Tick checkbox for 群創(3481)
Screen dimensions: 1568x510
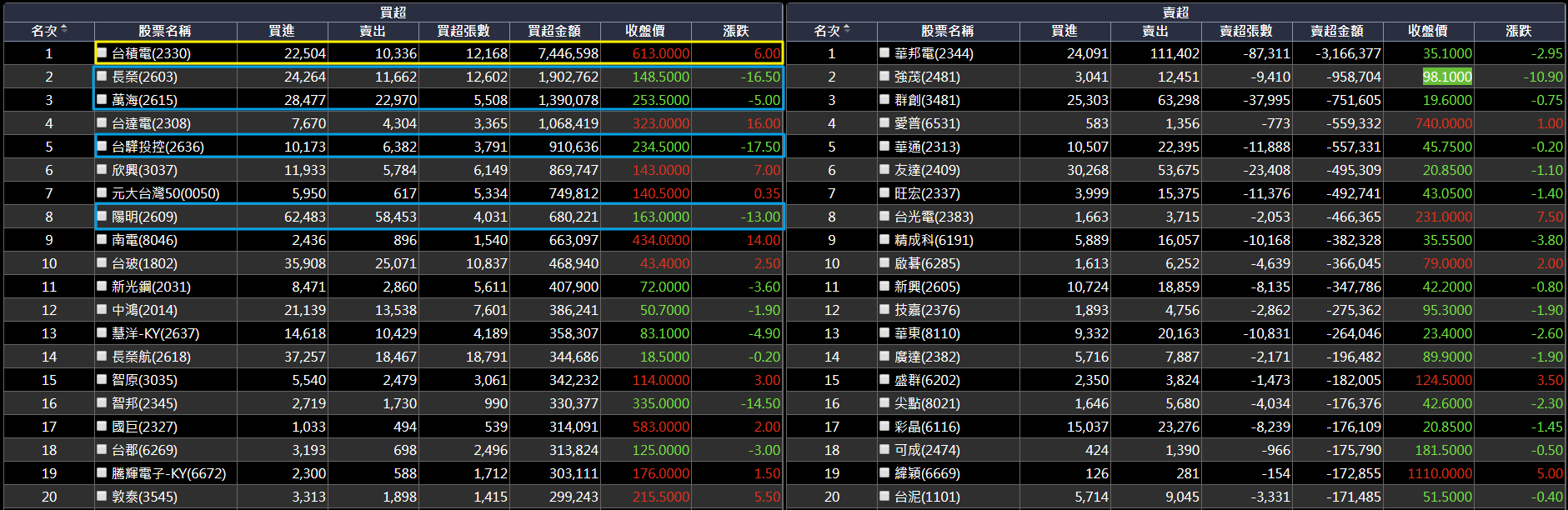(884, 99)
